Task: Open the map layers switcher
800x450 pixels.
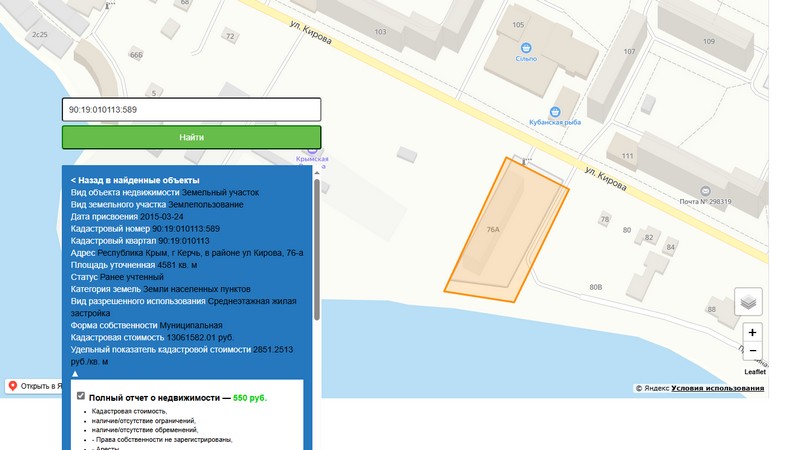Action: [x=748, y=301]
